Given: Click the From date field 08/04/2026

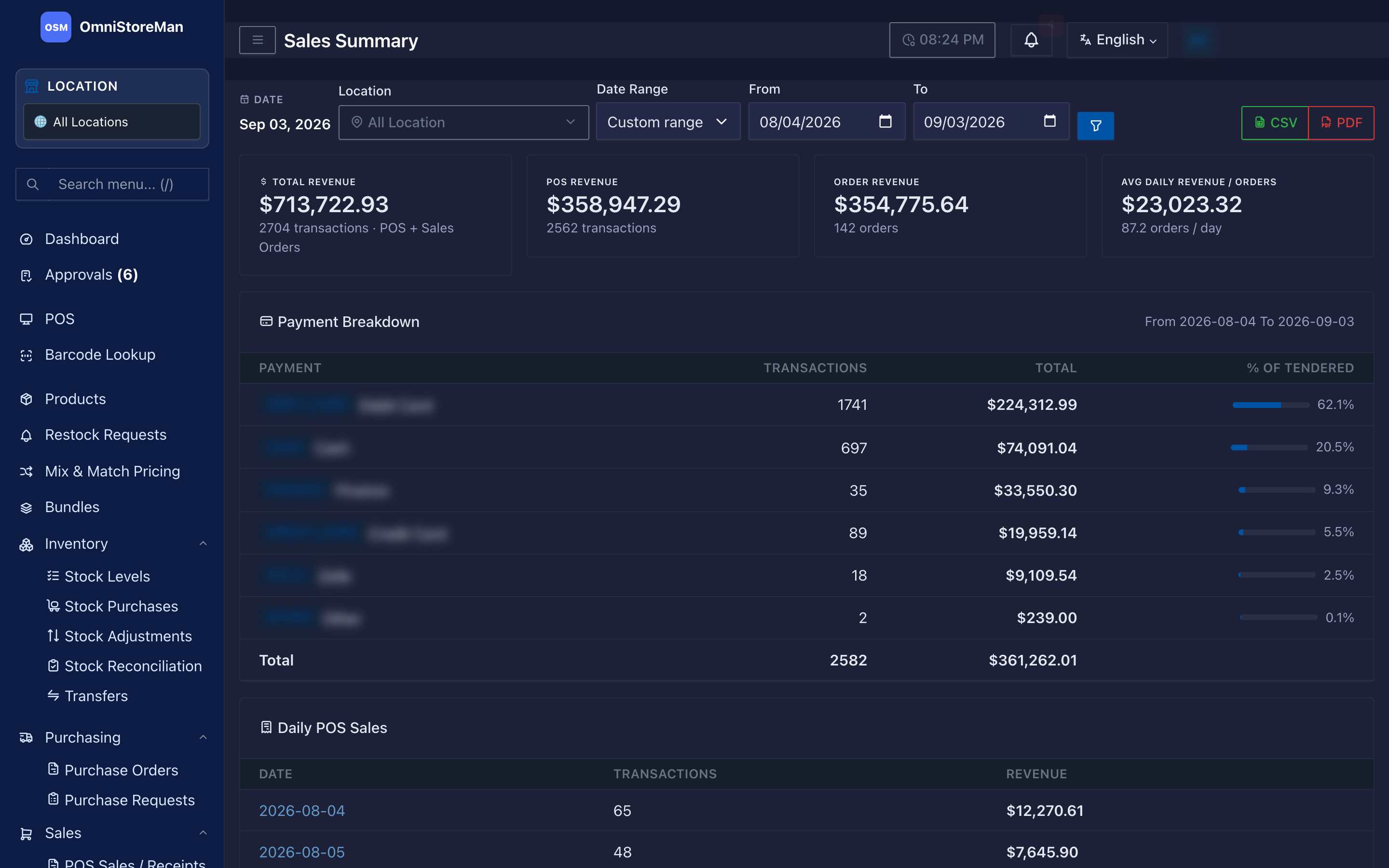Looking at the screenshot, I should tap(827, 122).
